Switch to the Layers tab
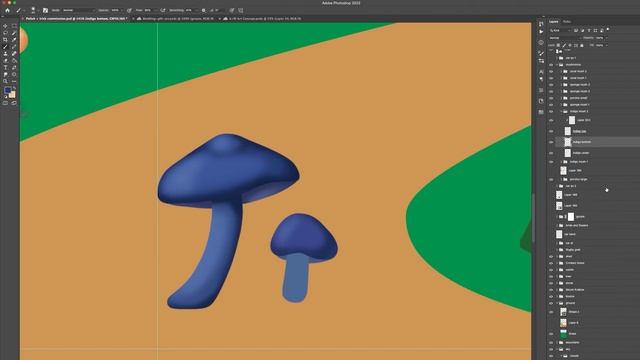 coord(553,22)
